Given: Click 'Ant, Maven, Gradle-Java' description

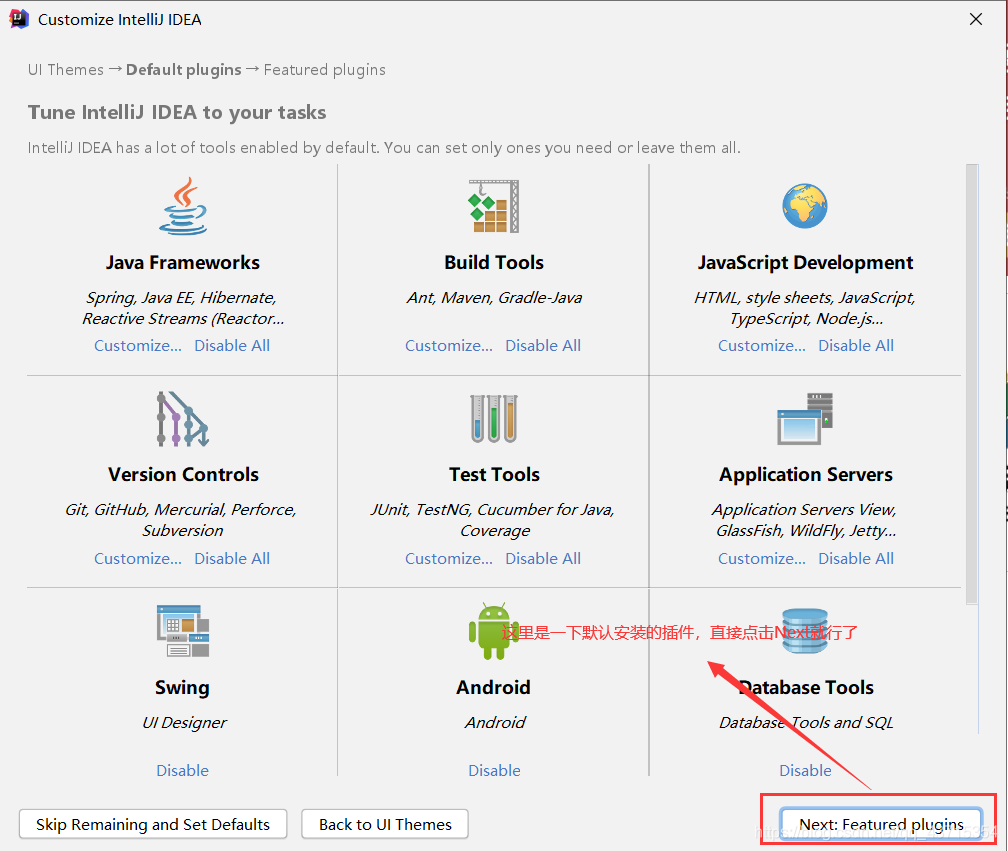Looking at the screenshot, I should pyautogui.click(x=494, y=298).
